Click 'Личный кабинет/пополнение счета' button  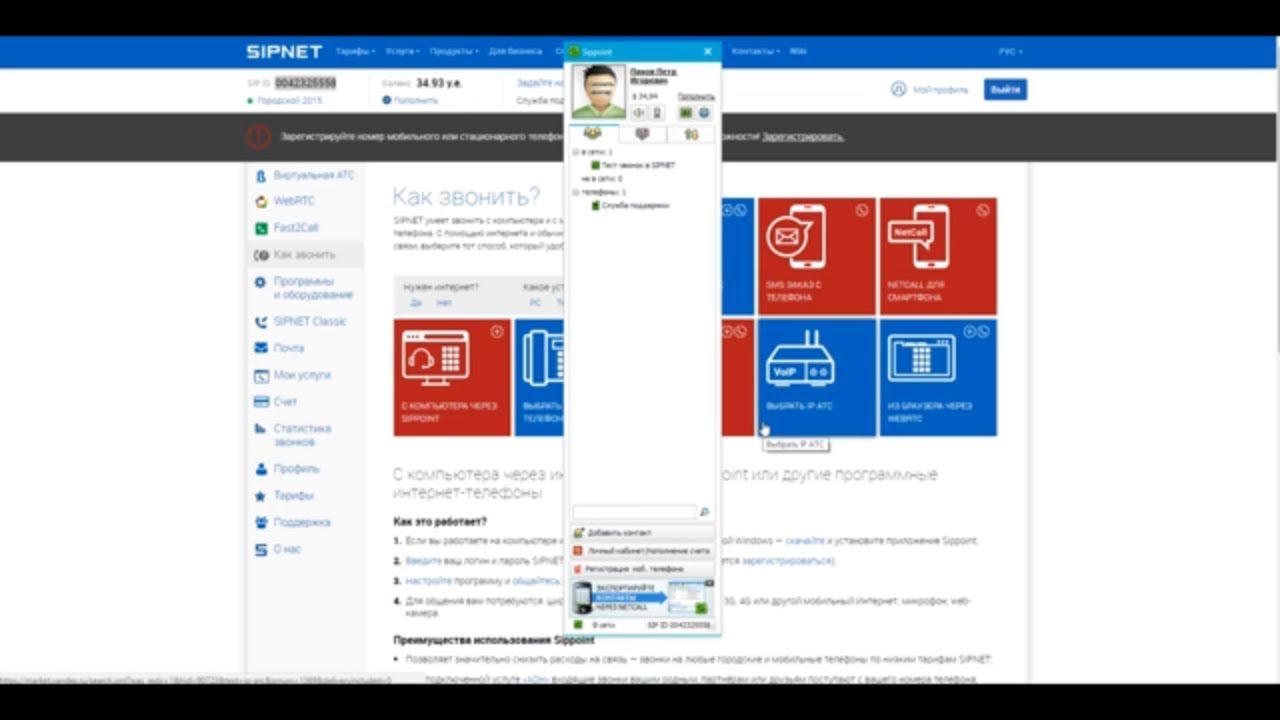click(642, 551)
